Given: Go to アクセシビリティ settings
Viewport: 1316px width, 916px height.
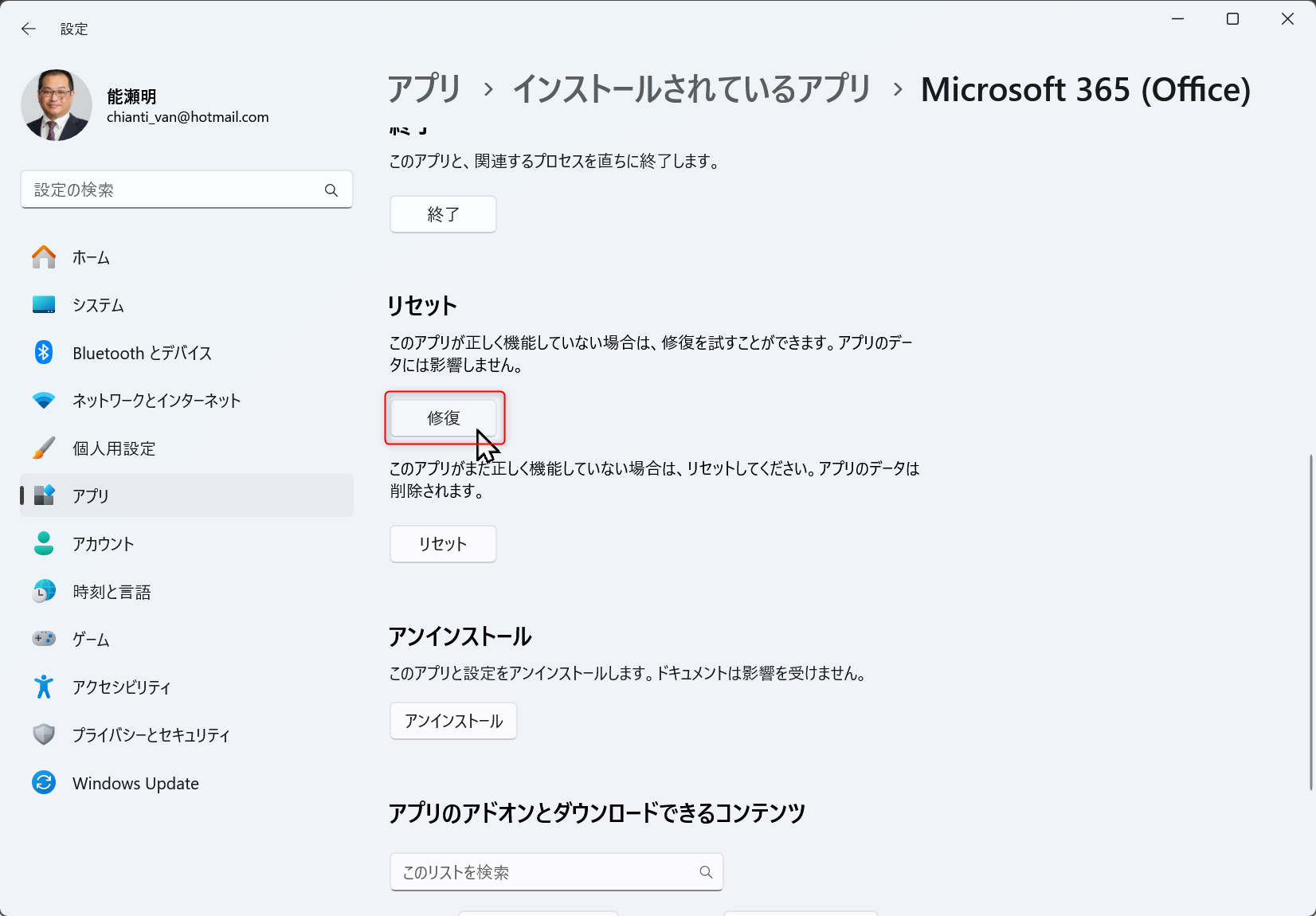Looking at the screenshot, I should tap(186, 687).
